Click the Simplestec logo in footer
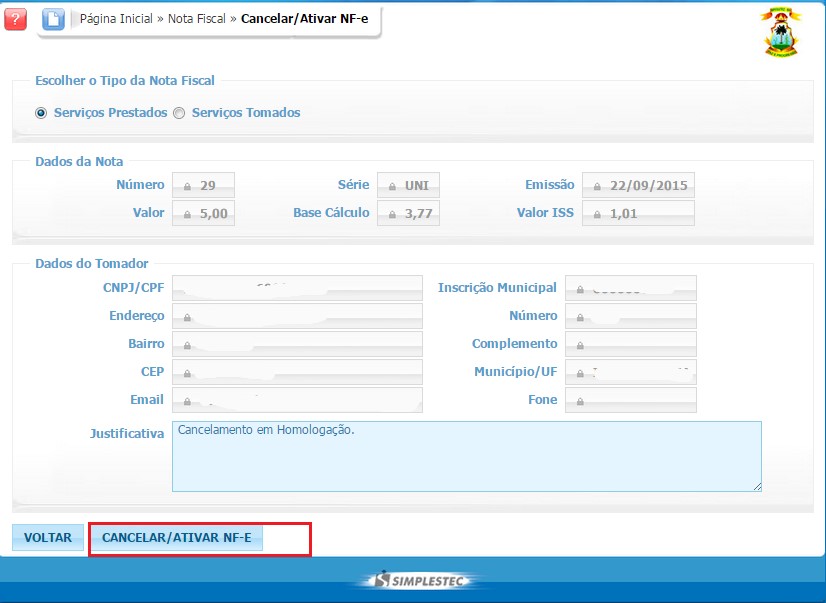Image resolution: width=826 pixels, height=603 pixels. [413, 581]
